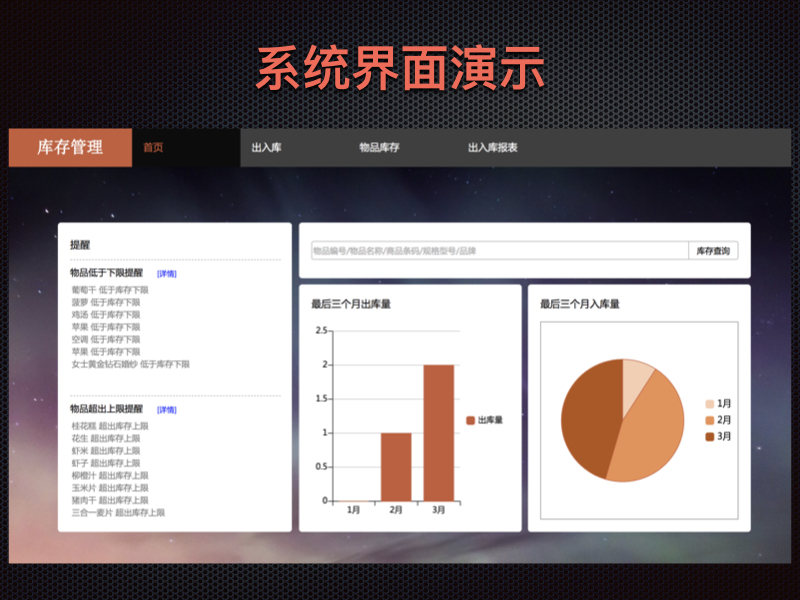Switch to the 首页 tab
The image size is (800, 600).
pyautogui.click(x=153, y=148)
